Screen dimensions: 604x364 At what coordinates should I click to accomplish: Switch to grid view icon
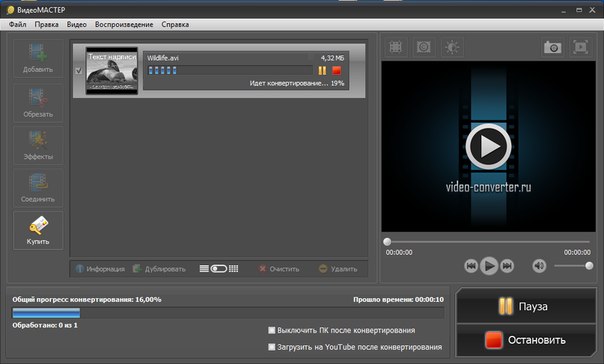pyautogui.click(x=233, y=268)
